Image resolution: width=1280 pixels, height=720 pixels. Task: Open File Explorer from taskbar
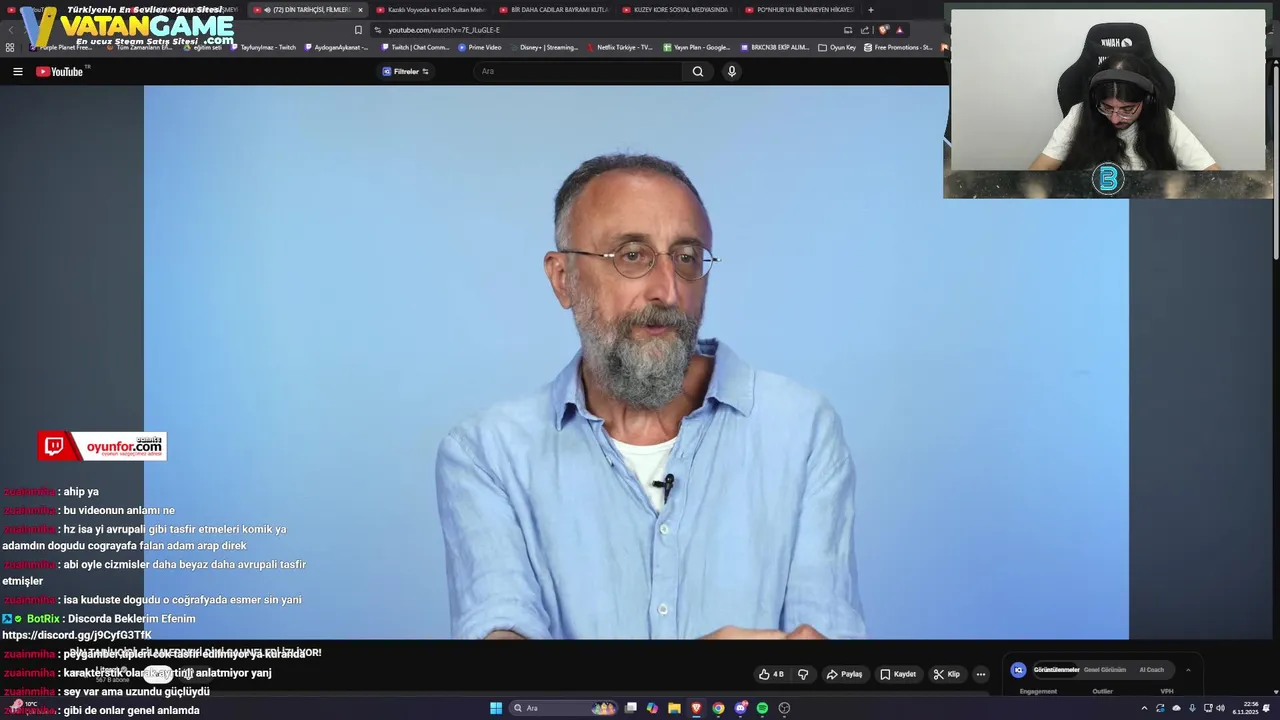pos(674,708)
